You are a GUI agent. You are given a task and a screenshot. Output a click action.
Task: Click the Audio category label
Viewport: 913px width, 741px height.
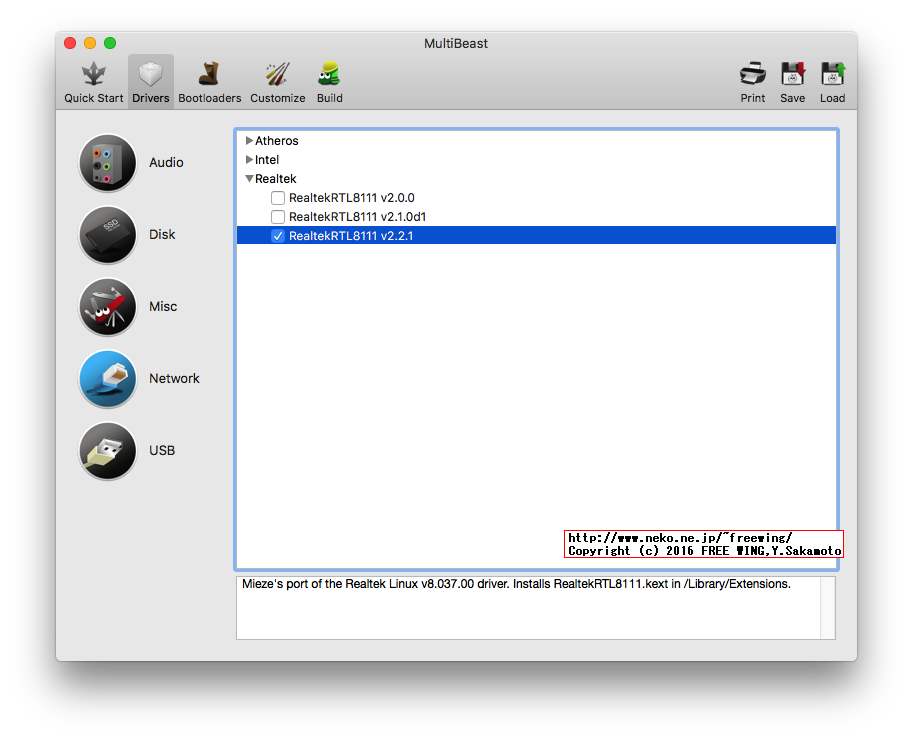(x=166, y=162)
